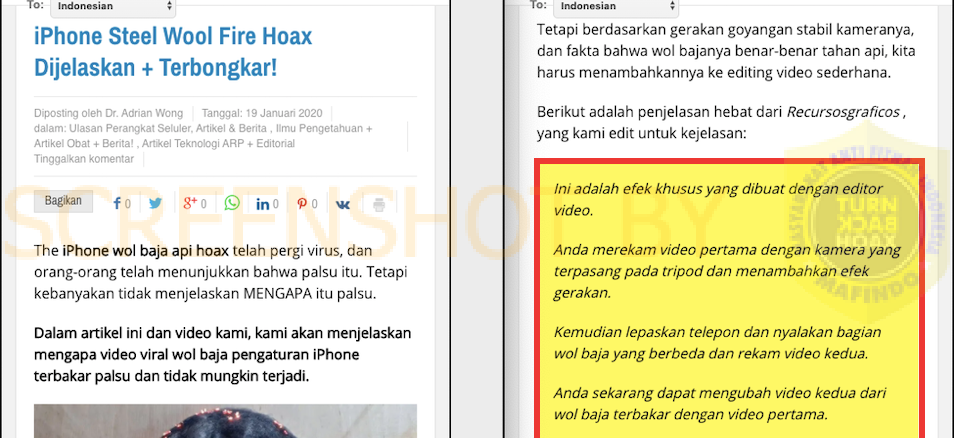Click 'Anda sekarang dapat mengubah video' paragraph
The image size is (954, 438).
pos(720,403)
